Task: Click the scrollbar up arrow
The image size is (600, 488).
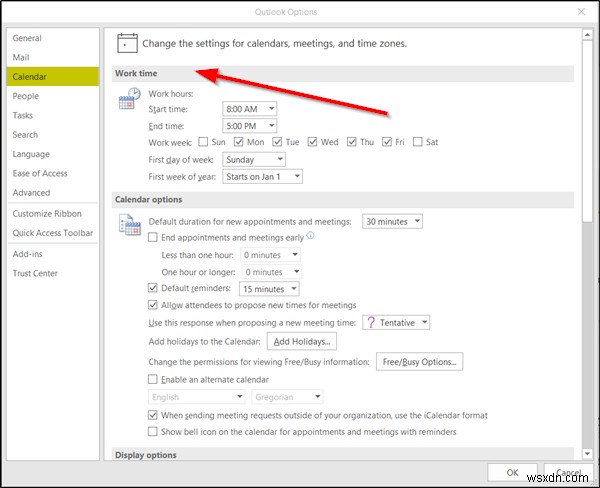Action: click(x=587, y=35)
